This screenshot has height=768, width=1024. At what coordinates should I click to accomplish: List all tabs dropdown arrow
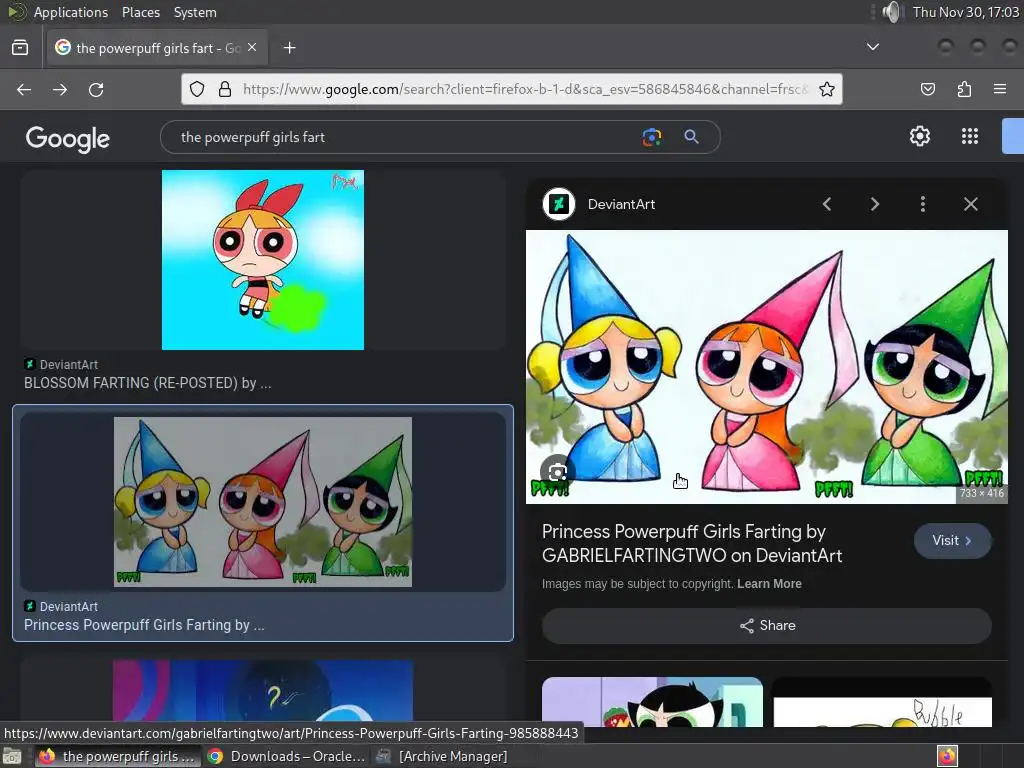[872, 47]
